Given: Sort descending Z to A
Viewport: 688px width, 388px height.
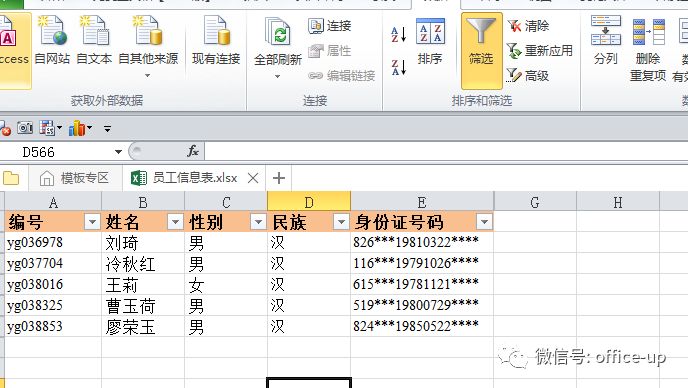Looking at the screenshot, I should [399, 67].
